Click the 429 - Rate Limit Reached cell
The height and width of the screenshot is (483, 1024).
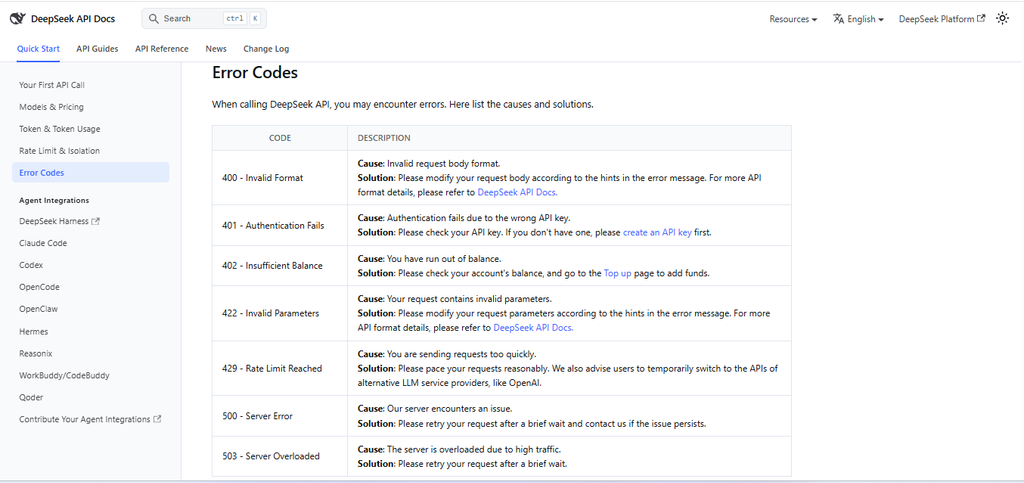(x=280, y=368)
